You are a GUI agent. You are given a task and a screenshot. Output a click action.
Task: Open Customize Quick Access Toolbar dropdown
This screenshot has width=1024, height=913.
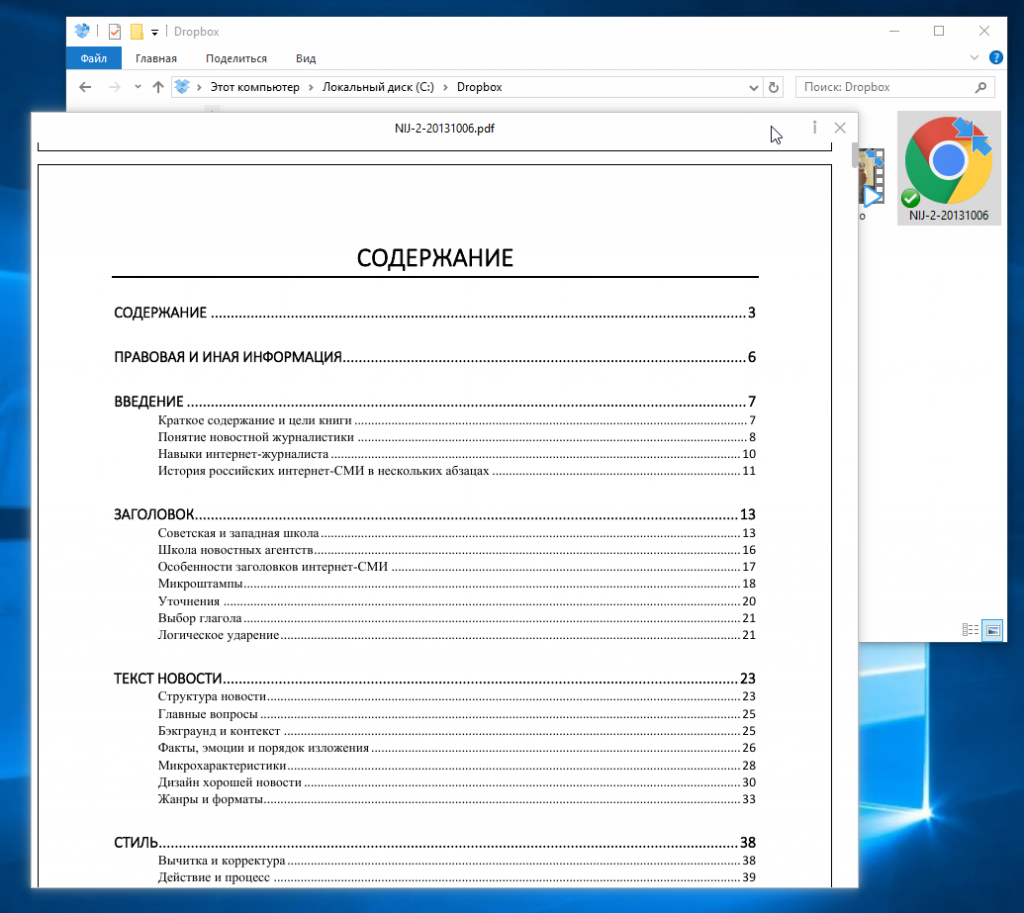tap(155, 32)
